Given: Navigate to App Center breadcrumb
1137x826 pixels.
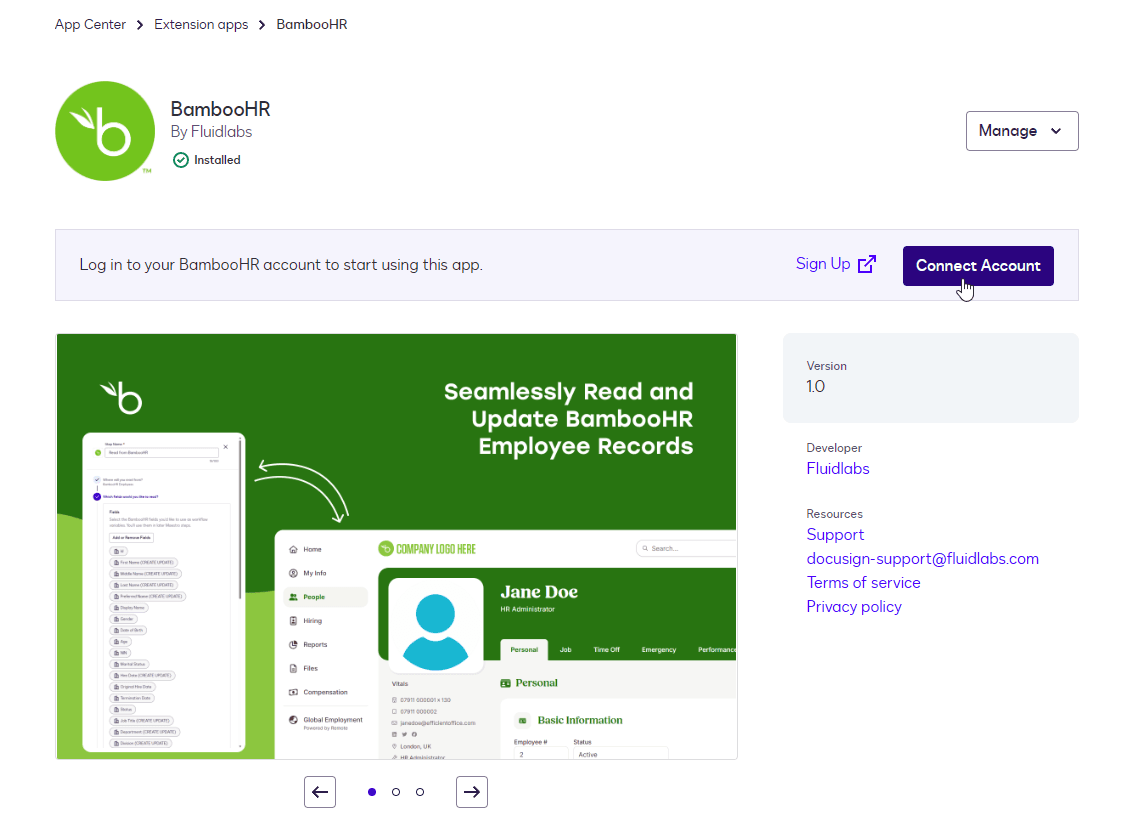Looking at the screenshot, I should [x=90, y=25].
